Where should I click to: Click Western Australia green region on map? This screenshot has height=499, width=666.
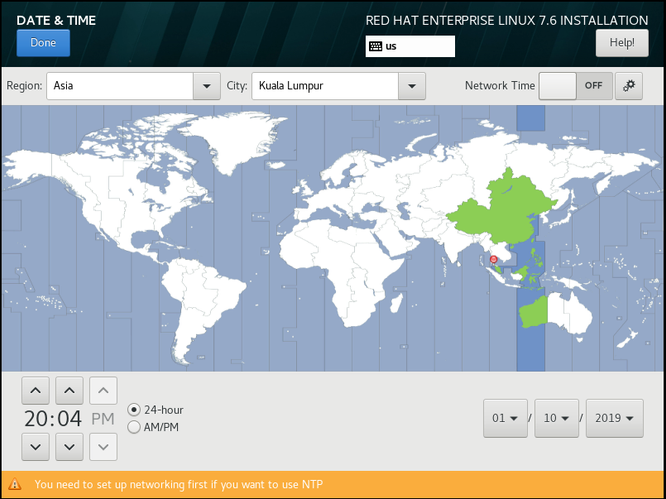[534, 313]
